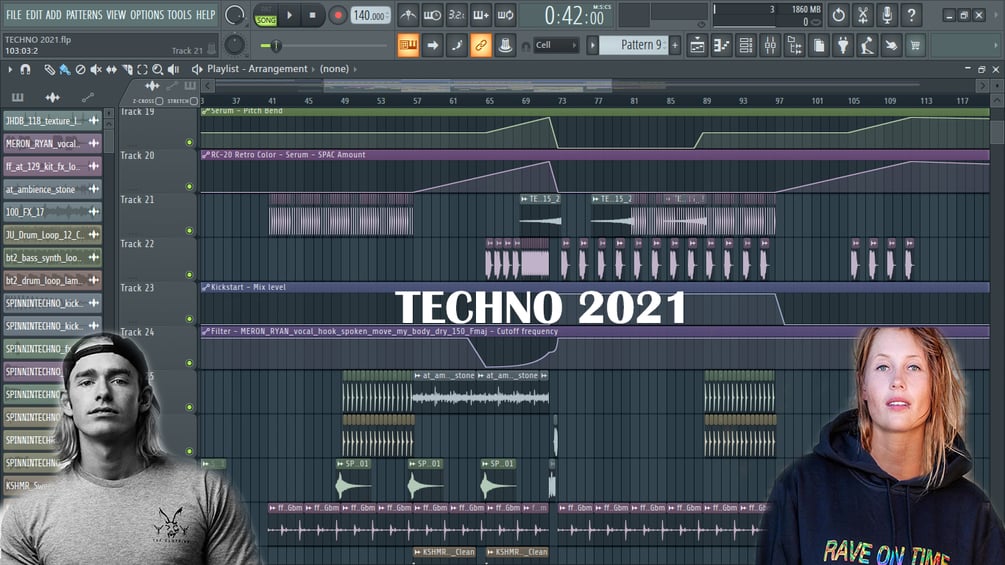Viewport: 1005px width, 565px height.
Task: Open the playlist options menu arrow
Action: coord(10,69)
